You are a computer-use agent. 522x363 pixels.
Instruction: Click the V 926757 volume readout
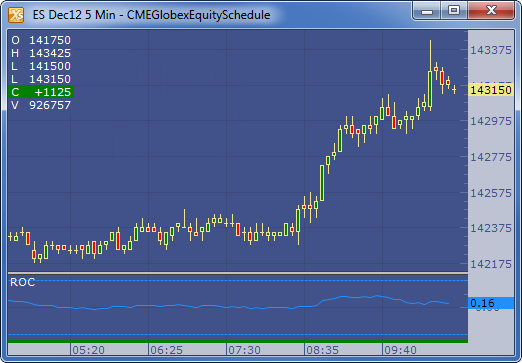pyautogui.click(x=41, y=105)
